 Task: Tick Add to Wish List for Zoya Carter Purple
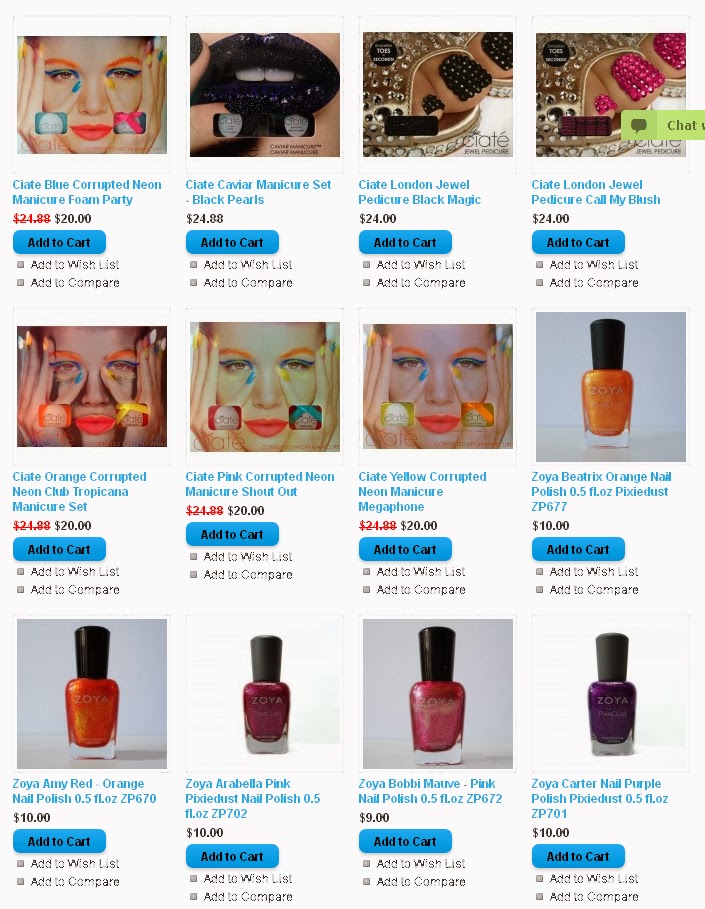[540, 879]
